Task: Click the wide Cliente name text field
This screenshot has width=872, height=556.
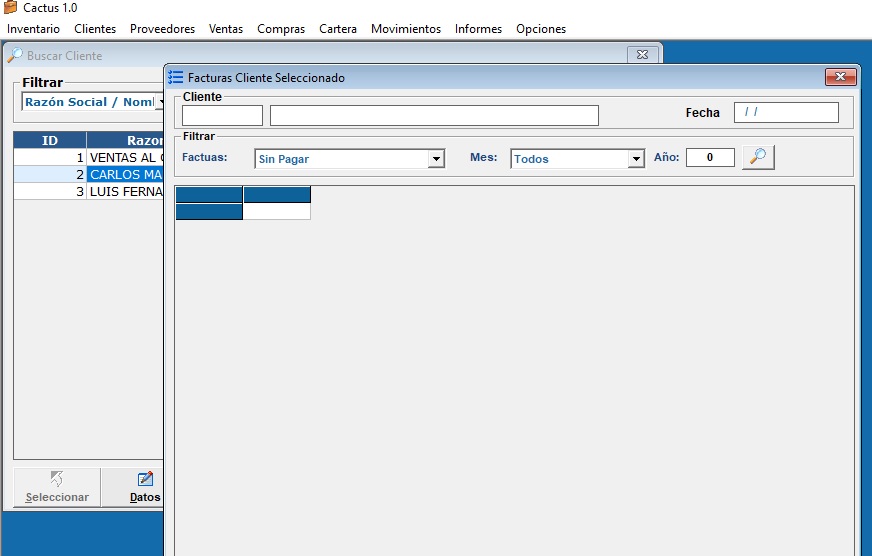Action: (x=434, y=116)
